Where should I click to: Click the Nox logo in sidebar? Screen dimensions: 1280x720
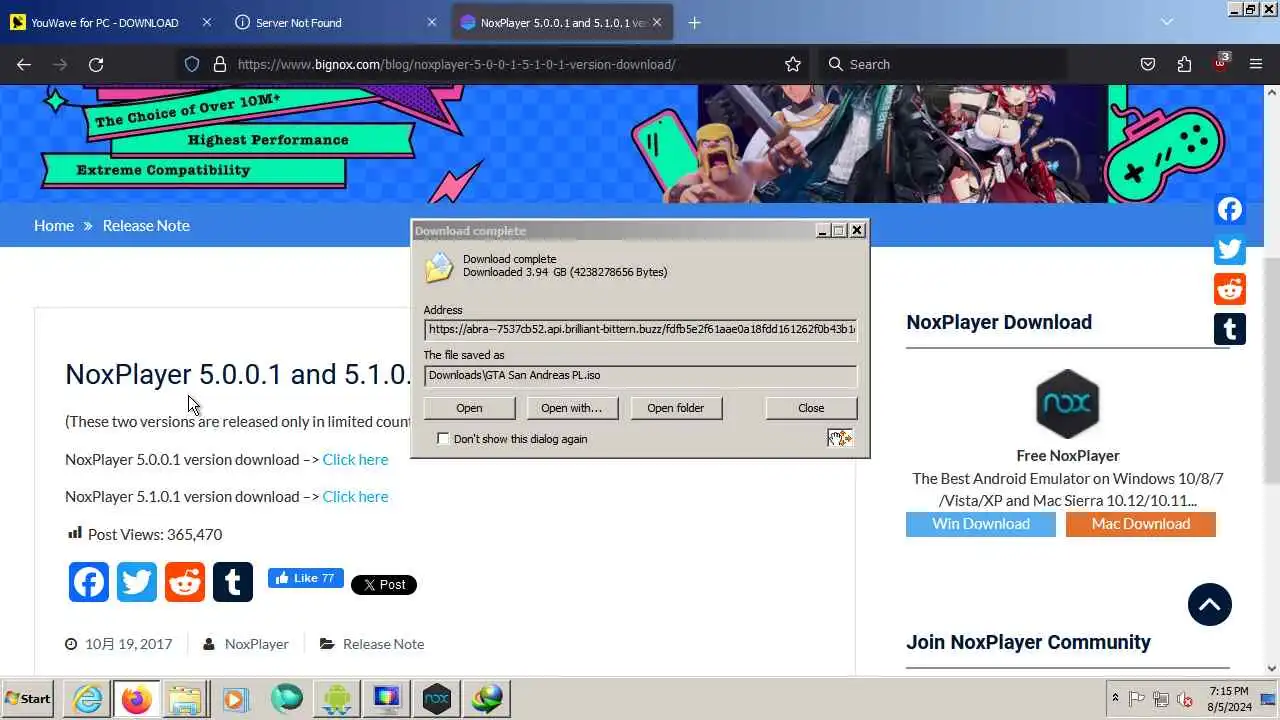click(x=1067, y=404)
